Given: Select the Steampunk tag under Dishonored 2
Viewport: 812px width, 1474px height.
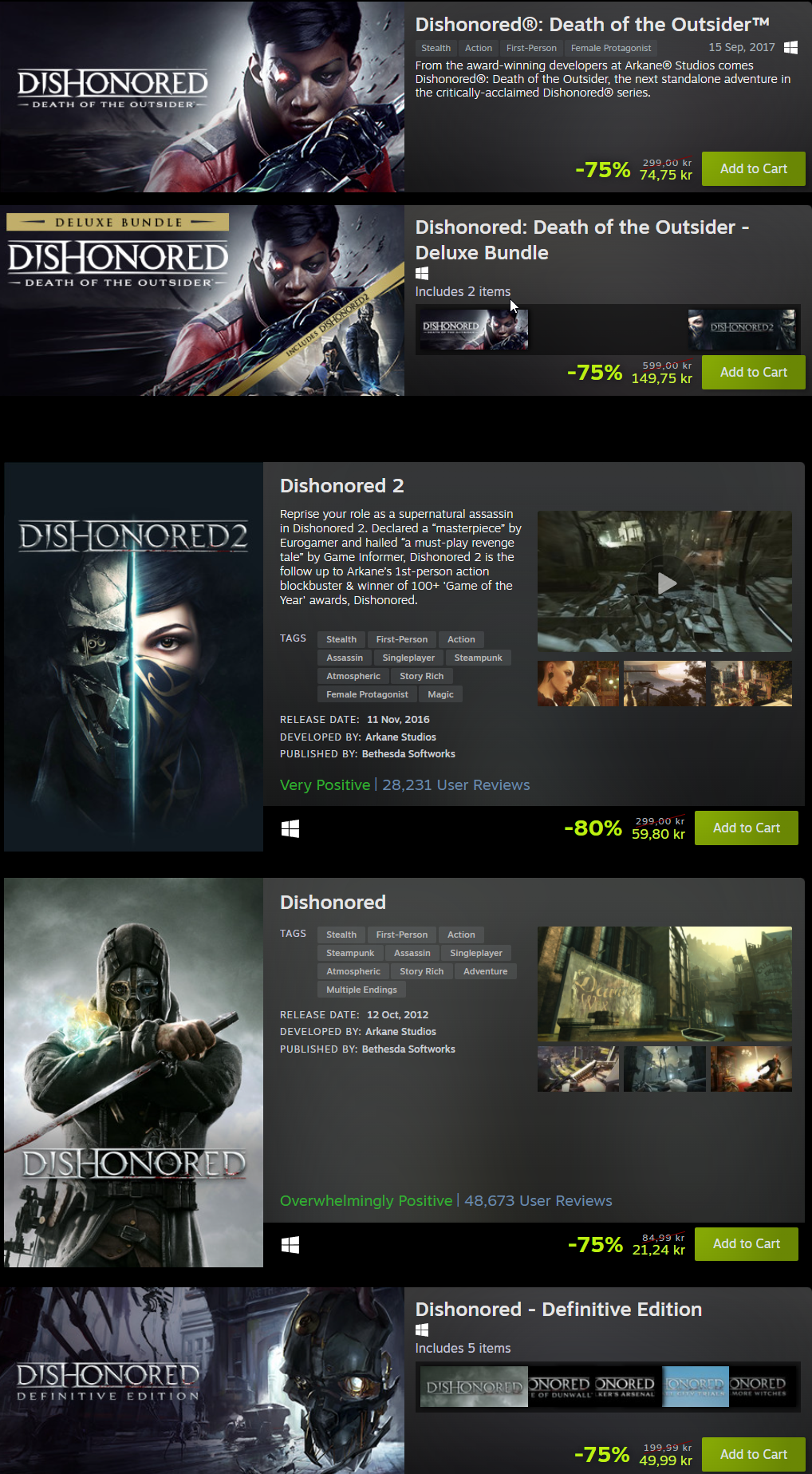Looking at the screenshot, I should click(479, 658).
